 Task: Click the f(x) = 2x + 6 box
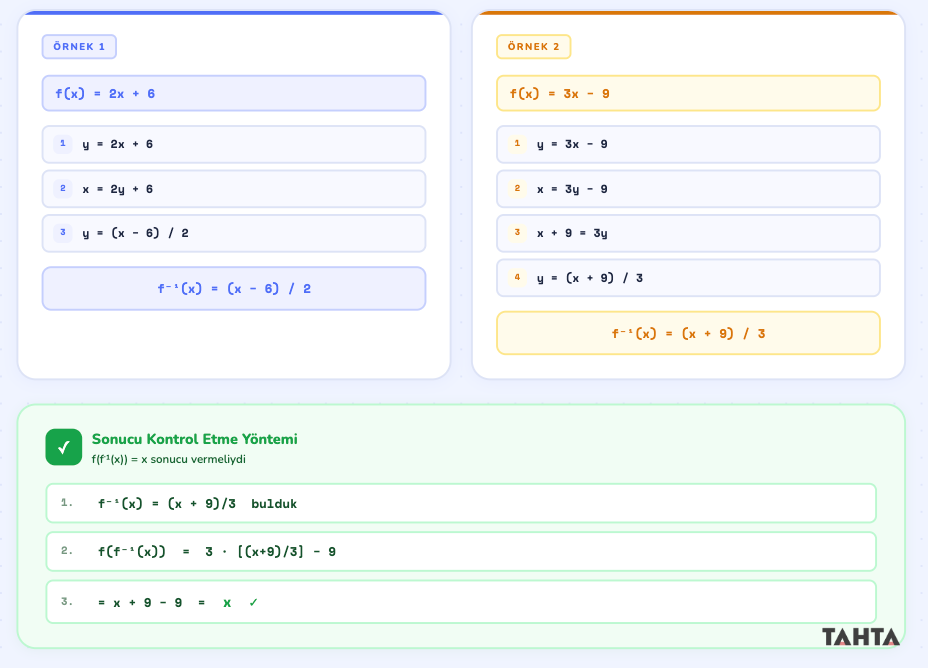(x=234, y=93)
